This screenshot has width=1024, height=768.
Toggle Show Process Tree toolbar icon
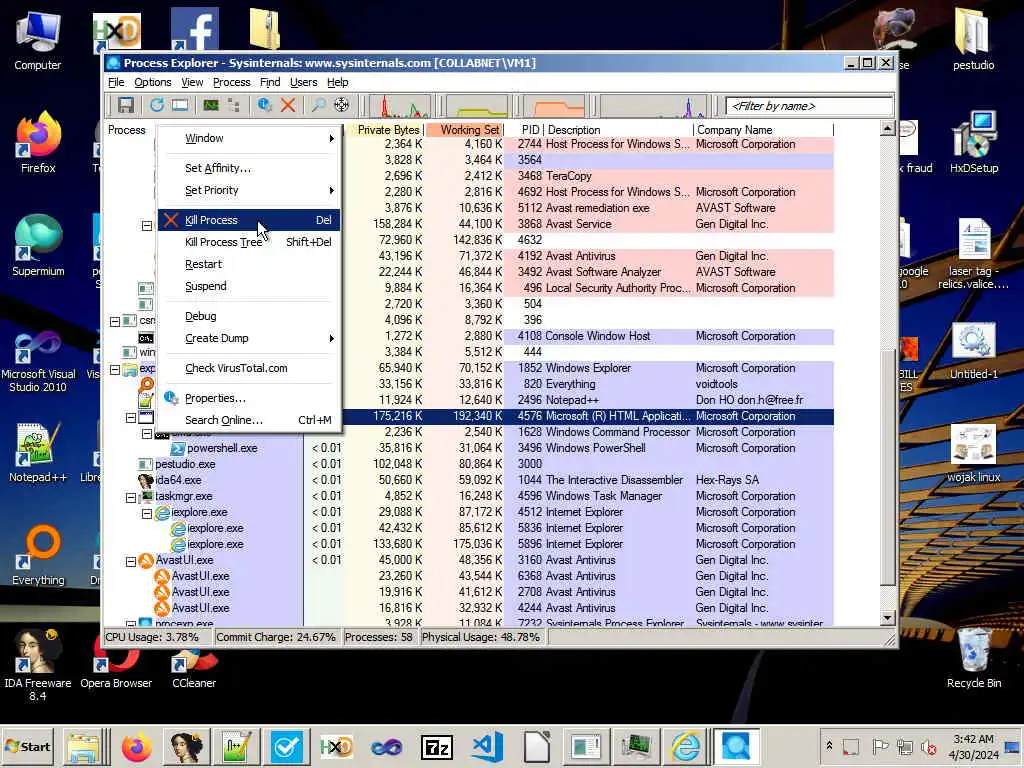(233, 105)
